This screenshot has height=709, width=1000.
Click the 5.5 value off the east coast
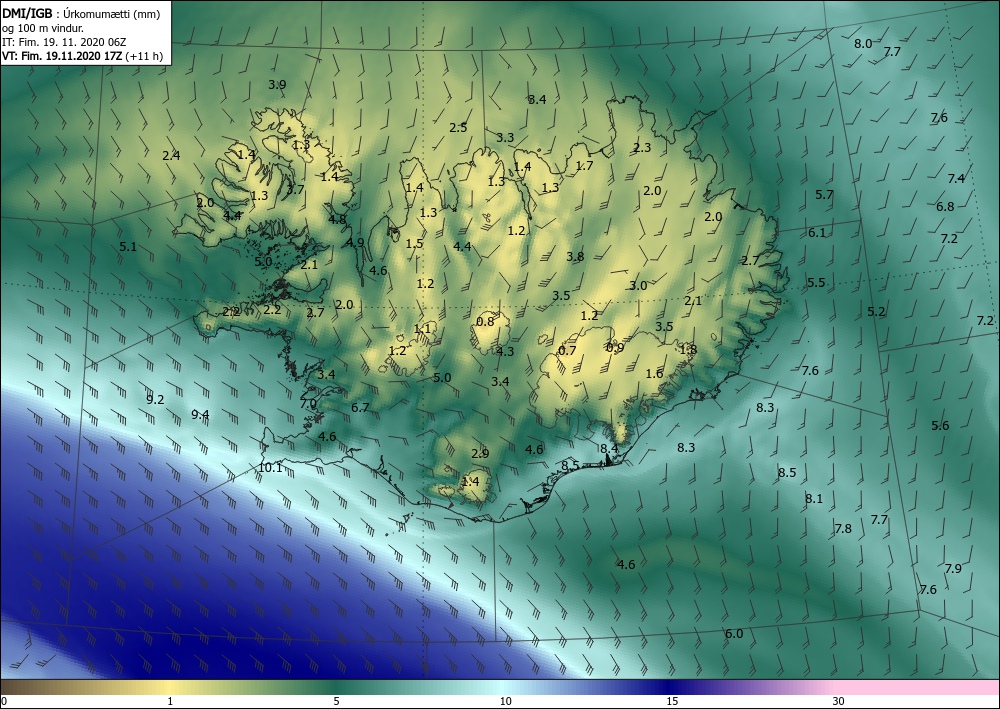[x=816, y=283]
